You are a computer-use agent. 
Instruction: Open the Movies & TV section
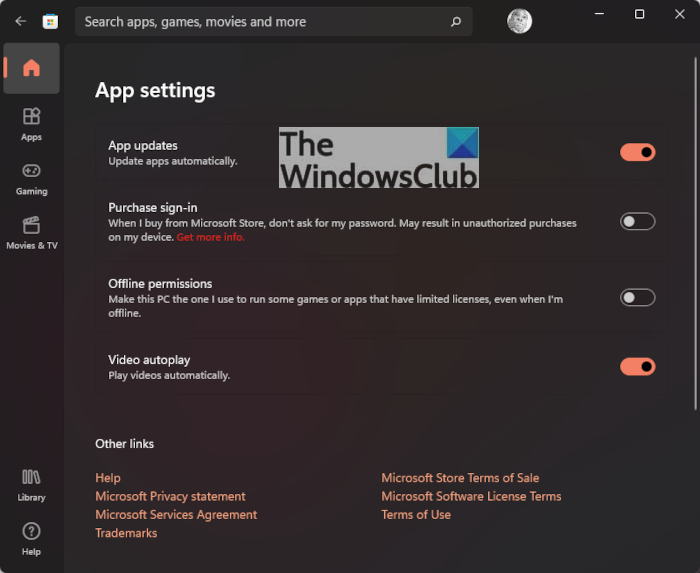31,226
